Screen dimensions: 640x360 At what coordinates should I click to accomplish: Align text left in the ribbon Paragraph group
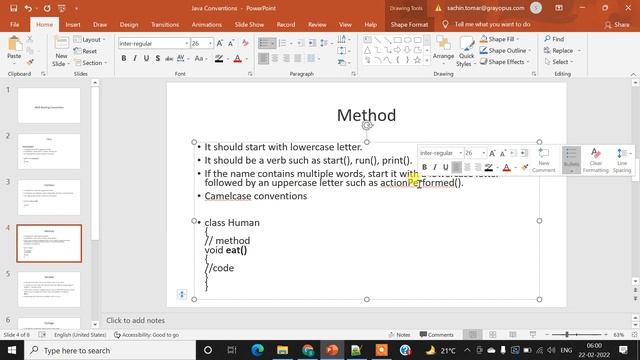264,59
